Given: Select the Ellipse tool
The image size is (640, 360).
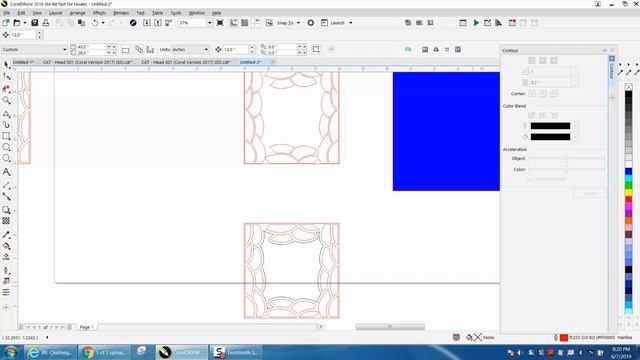Looking at the screenshot, I should pyautogui.click(x=6, y=147).
